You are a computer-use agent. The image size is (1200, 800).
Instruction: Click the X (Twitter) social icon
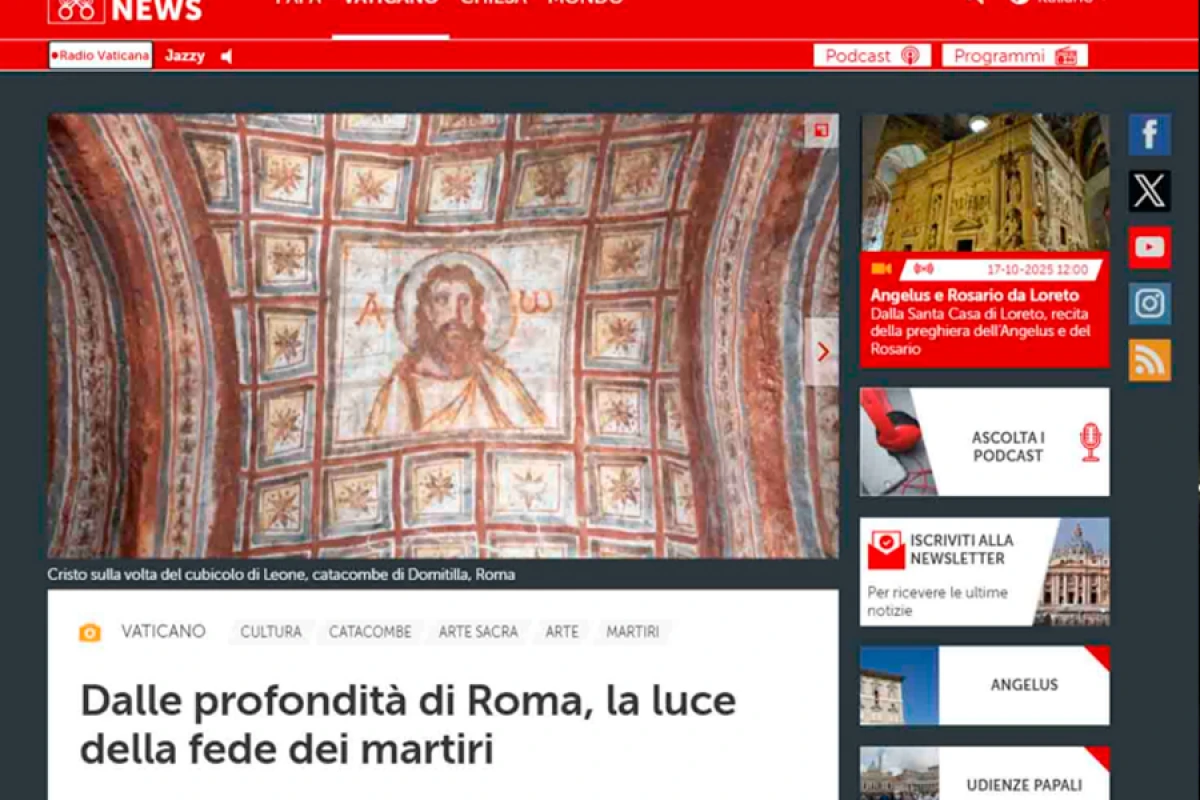(1149, 191)
